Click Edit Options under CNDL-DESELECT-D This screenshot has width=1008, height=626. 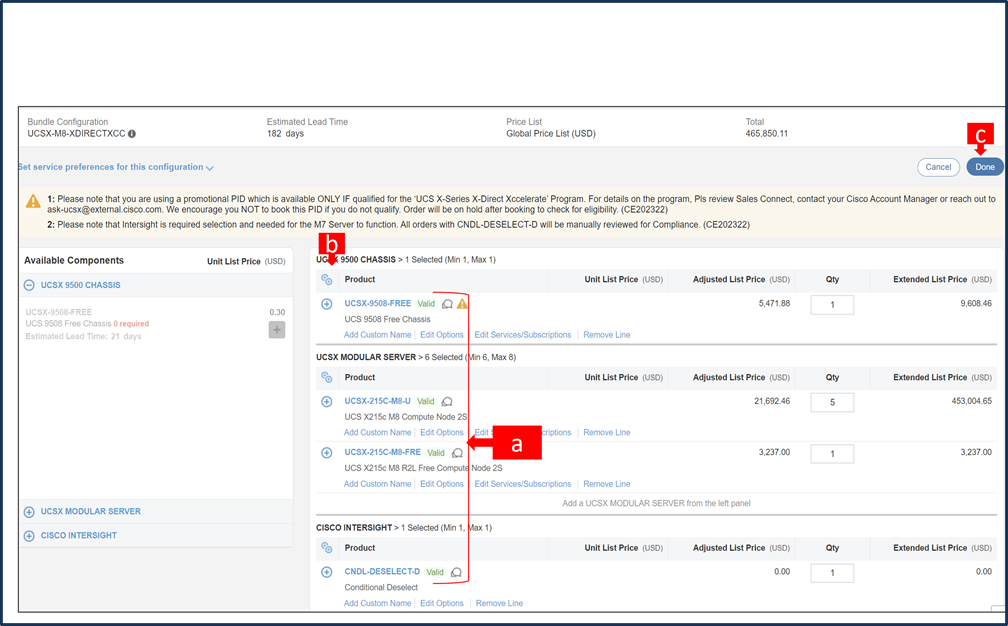pyautogui.click(x=442, y=604)
